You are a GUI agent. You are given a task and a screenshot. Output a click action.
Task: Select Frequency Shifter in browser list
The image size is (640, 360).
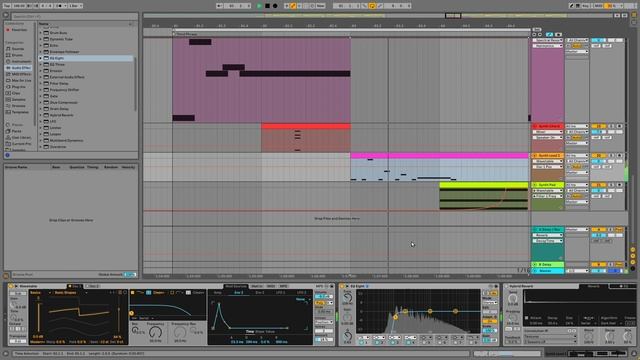click(64, 90)
